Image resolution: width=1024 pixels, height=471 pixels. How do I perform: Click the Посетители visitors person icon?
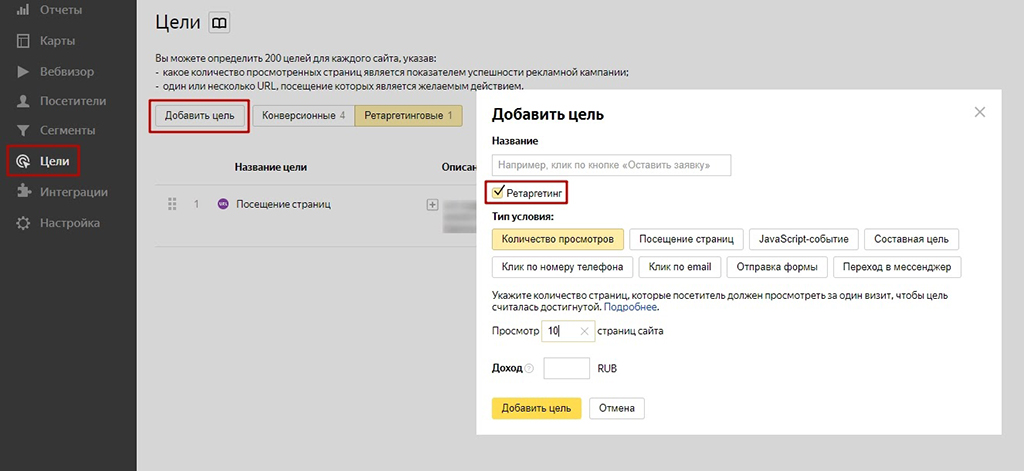23,101
